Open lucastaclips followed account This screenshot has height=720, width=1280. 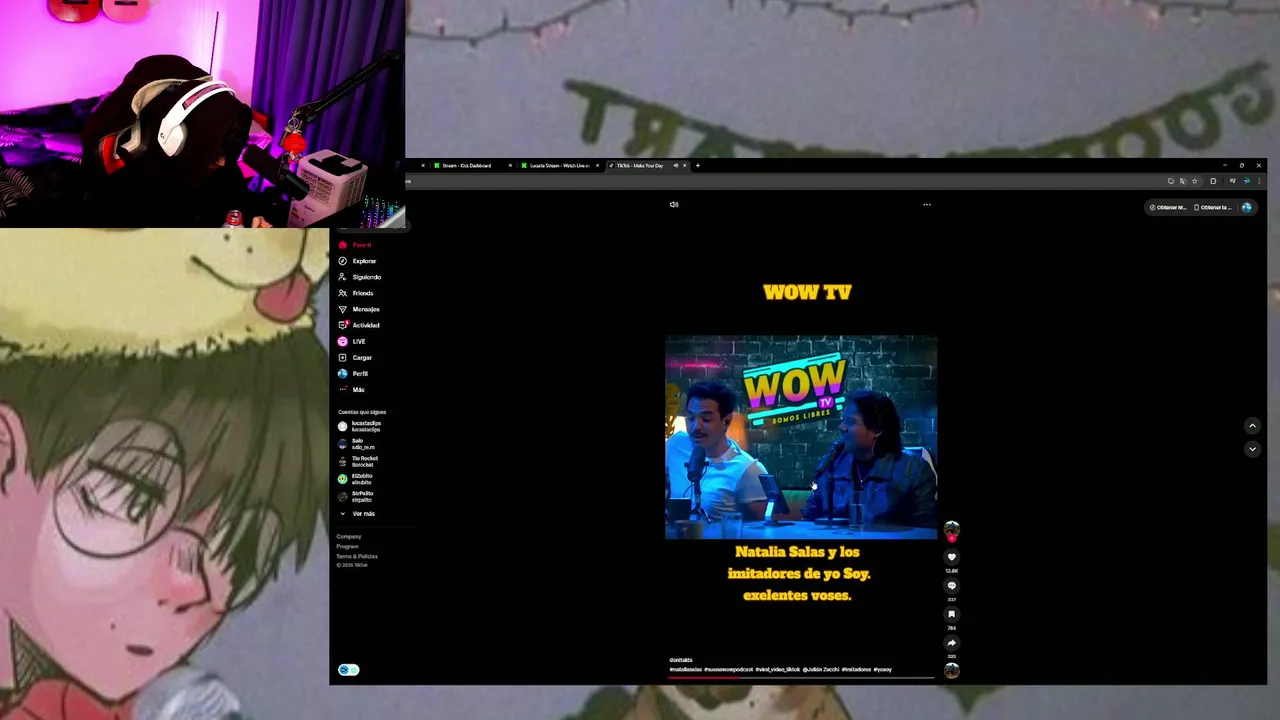point(359,426)
